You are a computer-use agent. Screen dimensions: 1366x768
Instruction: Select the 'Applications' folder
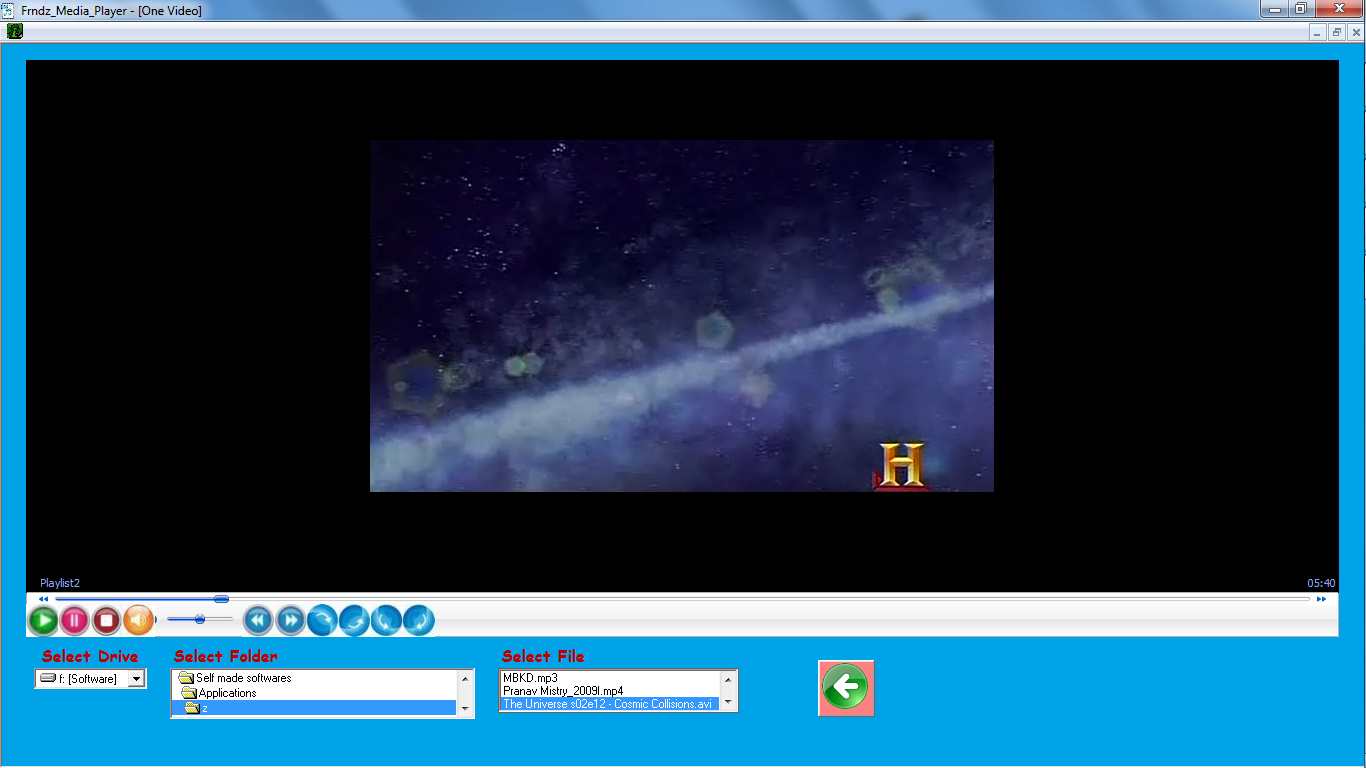pyautogui.click(x=313, y=693)
